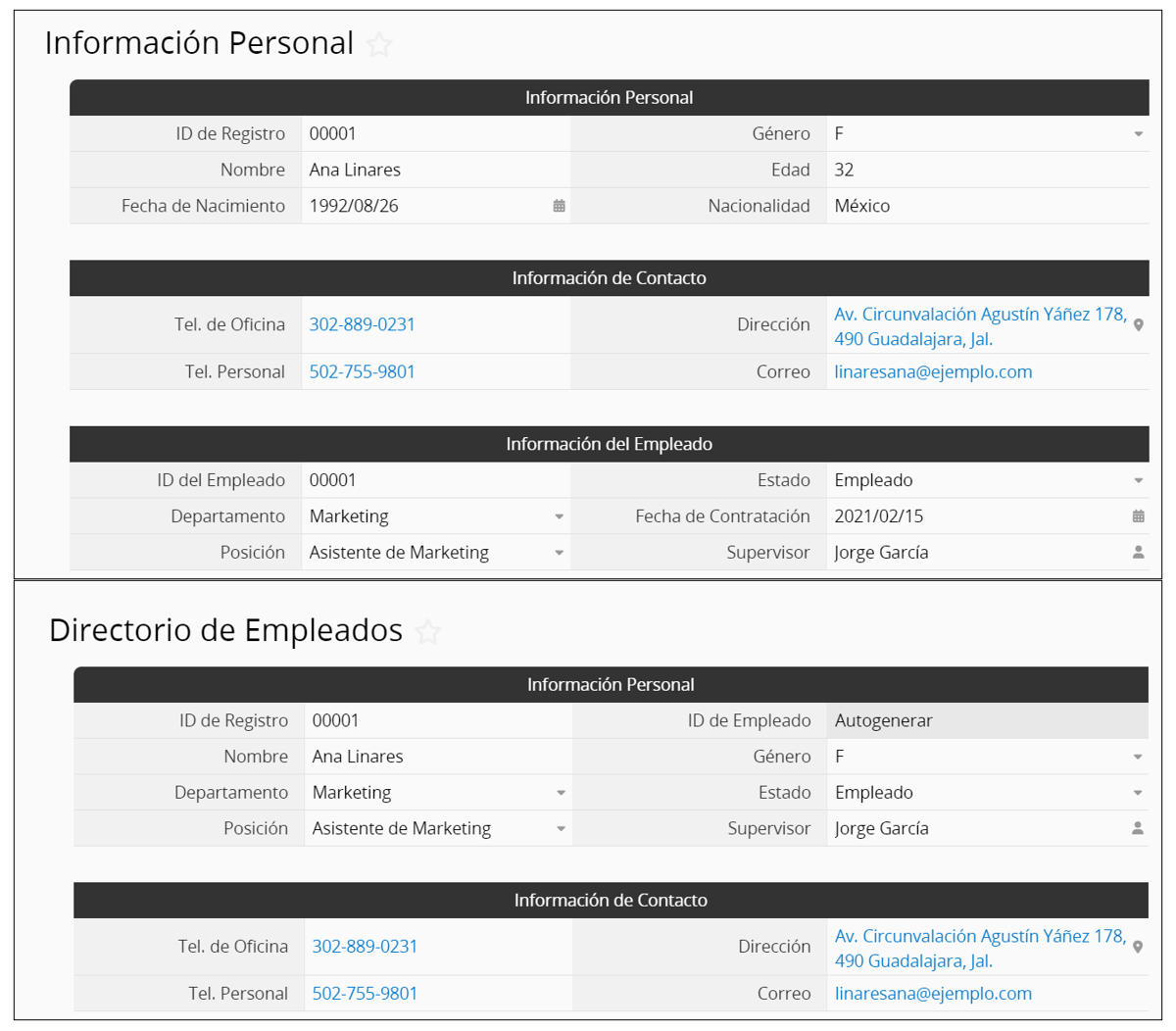
Task: Open calendar icon for Fecha de Contratación
Action: tap(1138, 516)
